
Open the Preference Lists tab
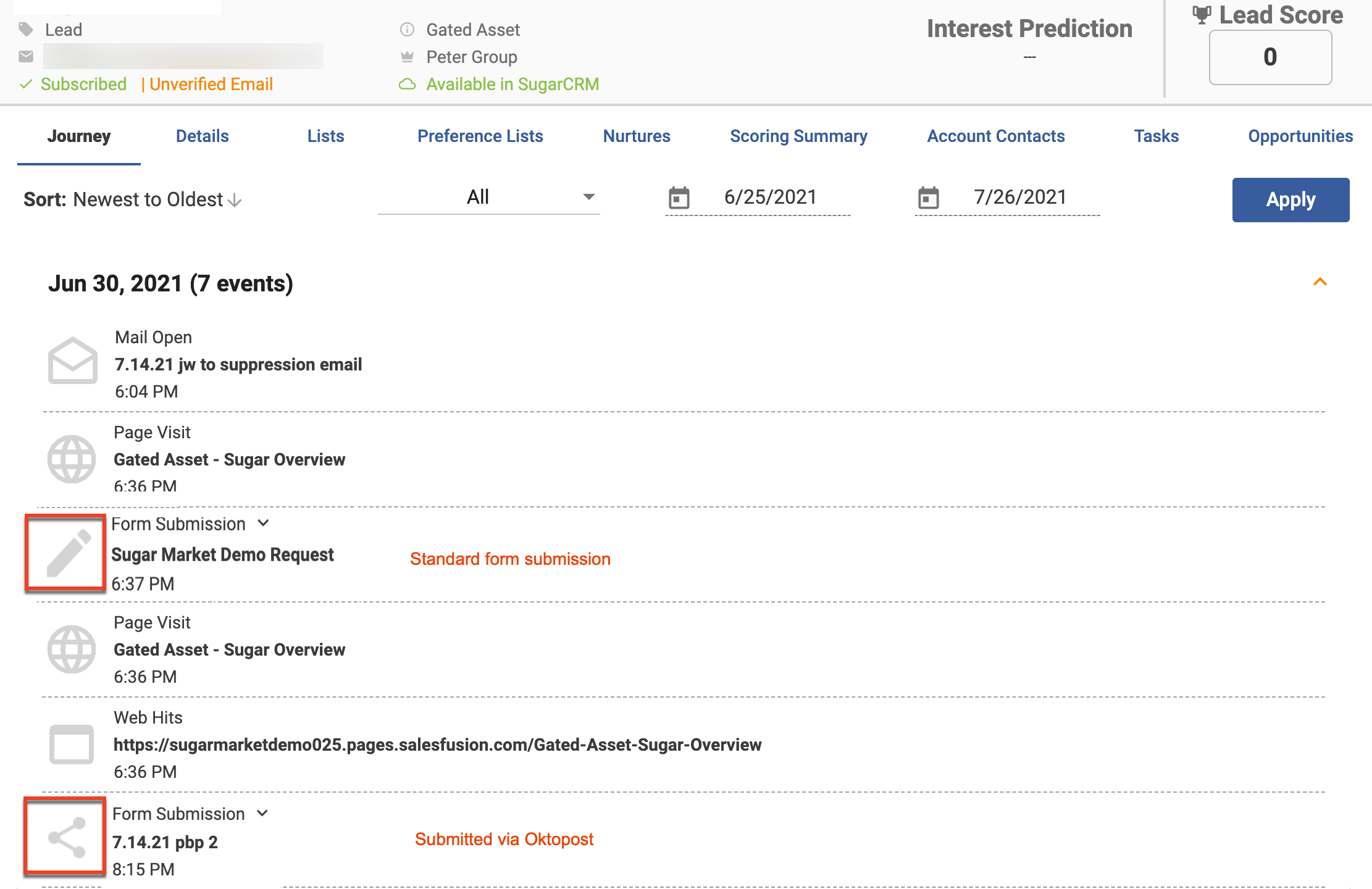pos(480,136)
